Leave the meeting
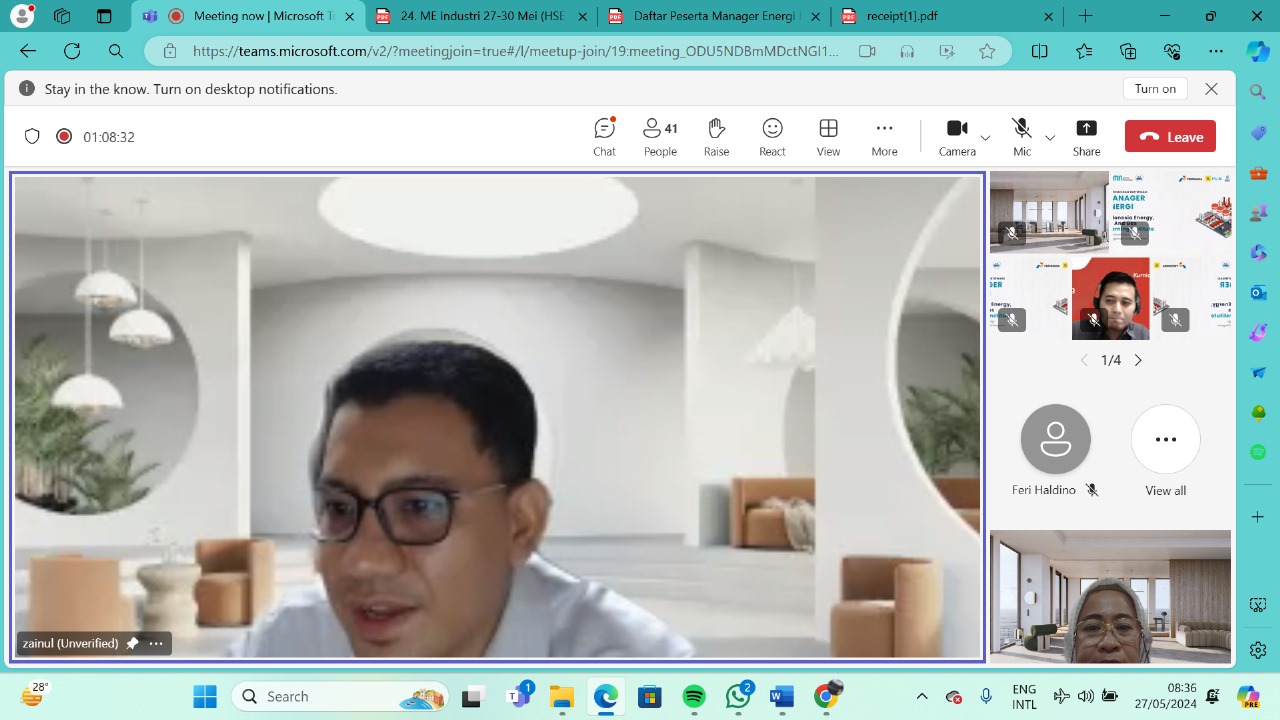Screen dimensions: 1280x720 pyautogui.click(x=1170, y=137)
